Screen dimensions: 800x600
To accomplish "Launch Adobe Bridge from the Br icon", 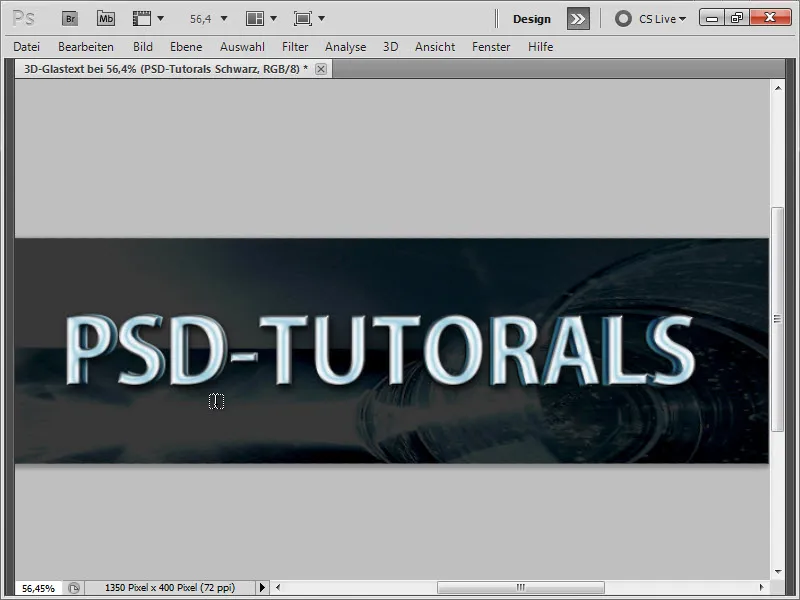I will 70,19.
